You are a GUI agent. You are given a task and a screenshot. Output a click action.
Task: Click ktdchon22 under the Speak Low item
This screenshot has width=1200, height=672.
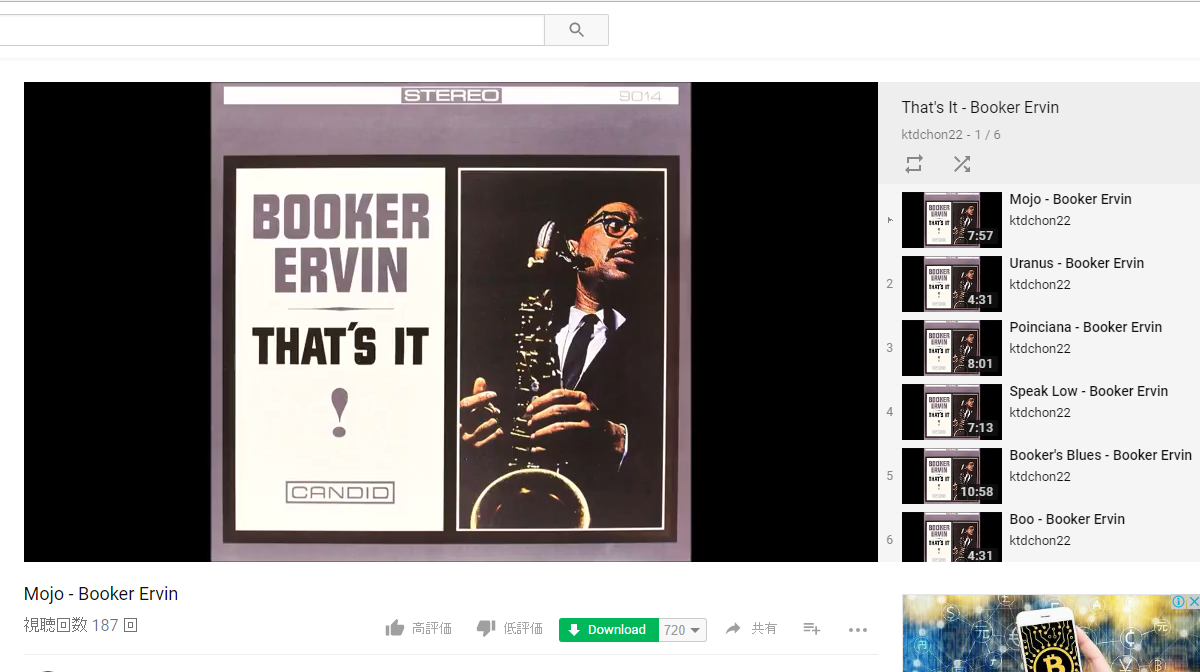(1040, 412)
